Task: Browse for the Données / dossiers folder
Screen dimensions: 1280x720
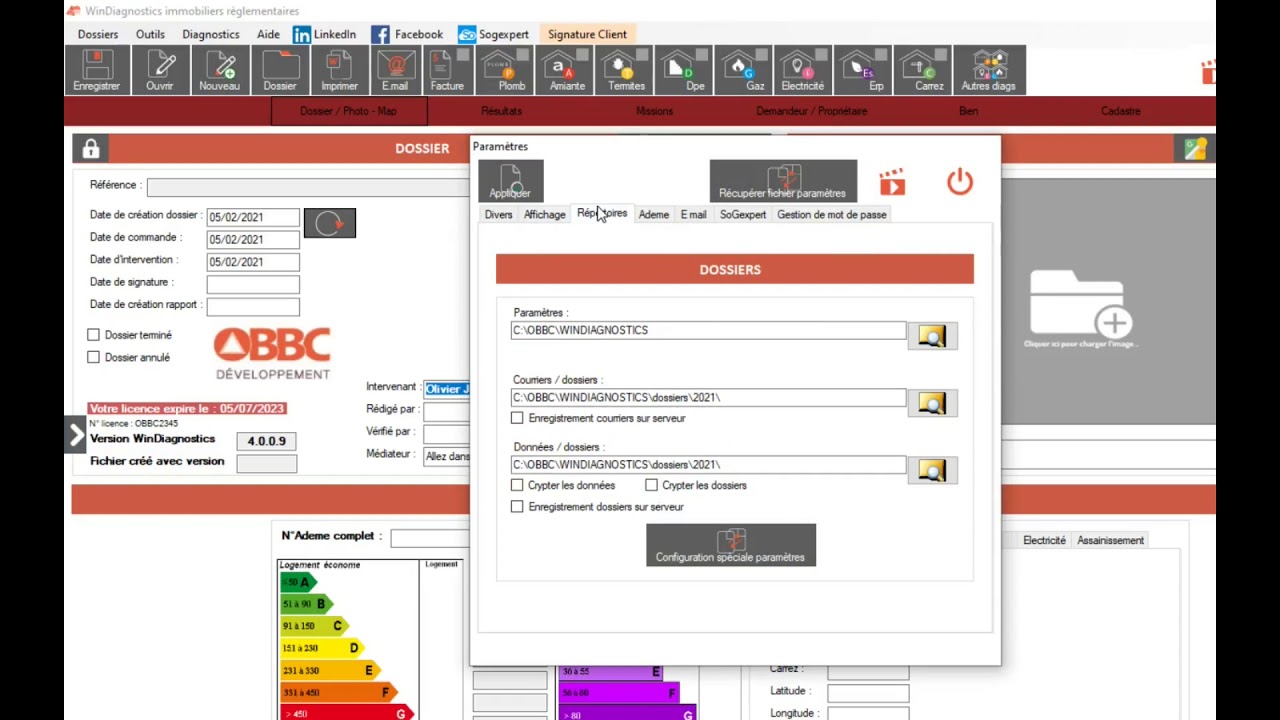Action: pyautogui.click(x=932, y=470)
